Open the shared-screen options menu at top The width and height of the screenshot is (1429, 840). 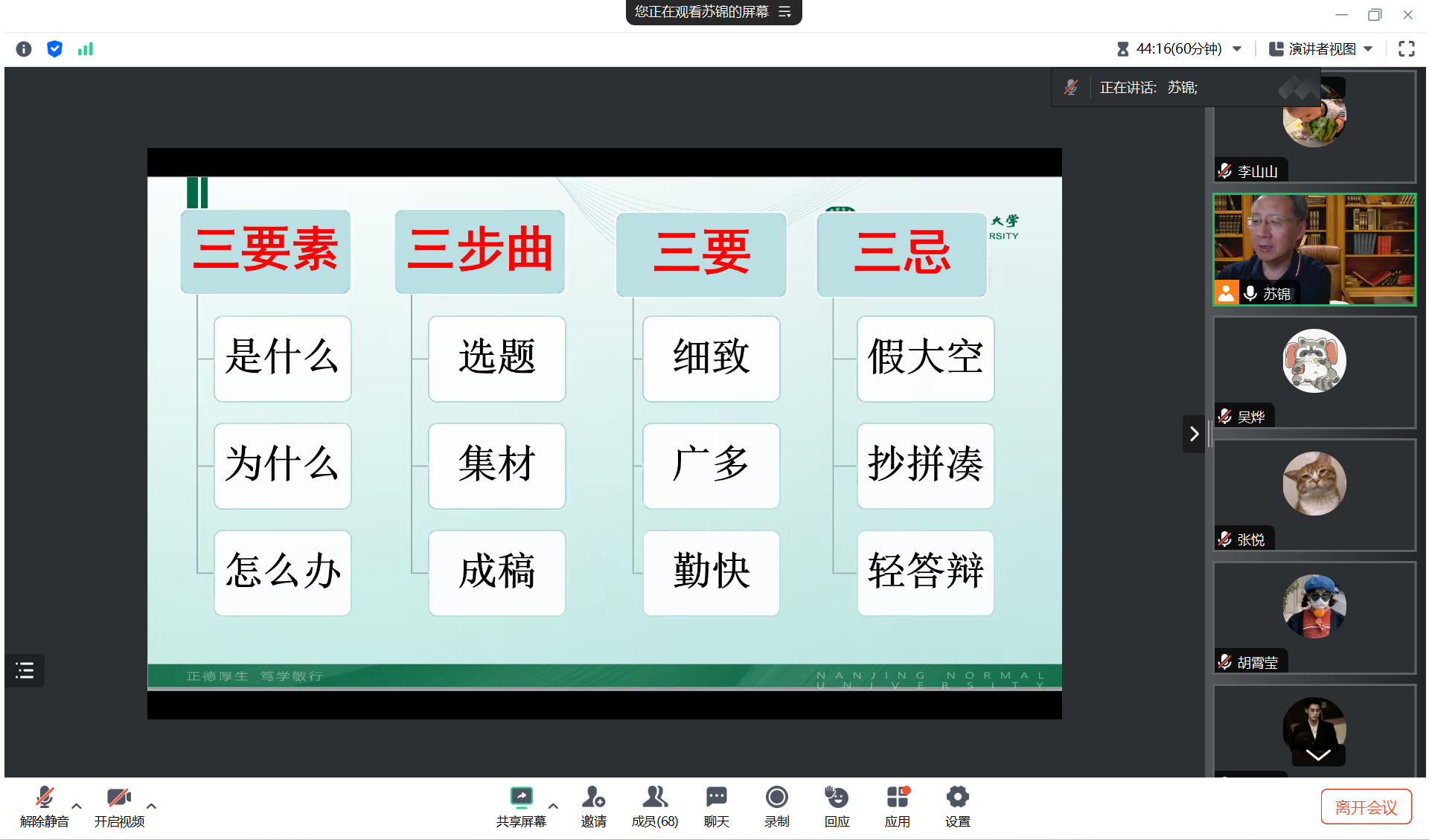tap(785, 12)
